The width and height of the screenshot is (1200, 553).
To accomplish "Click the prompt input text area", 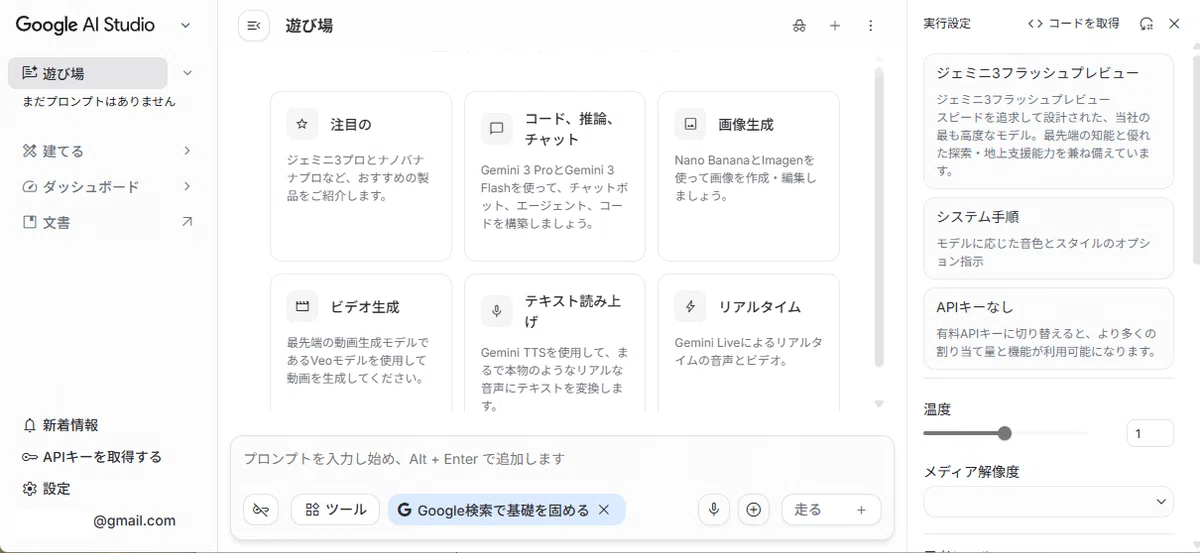I will click(561, 459).
